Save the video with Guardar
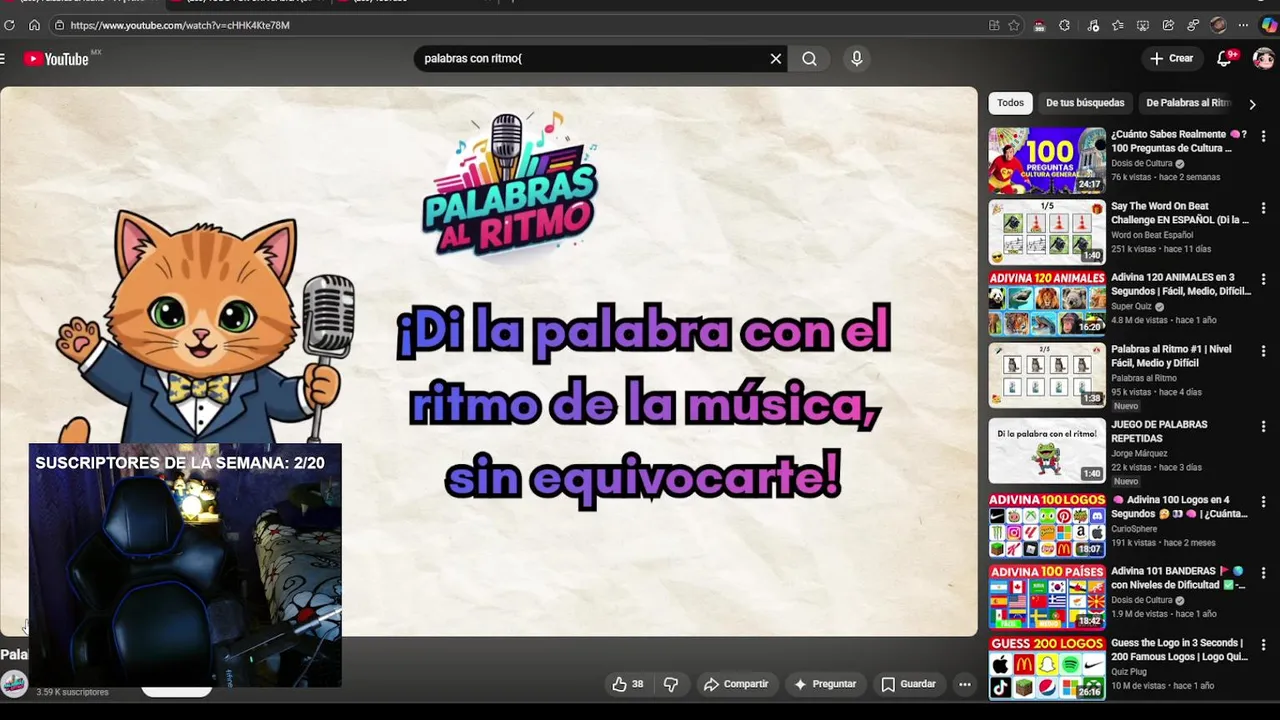Viewport: 1280px width, 720px height. pos(908,684)
